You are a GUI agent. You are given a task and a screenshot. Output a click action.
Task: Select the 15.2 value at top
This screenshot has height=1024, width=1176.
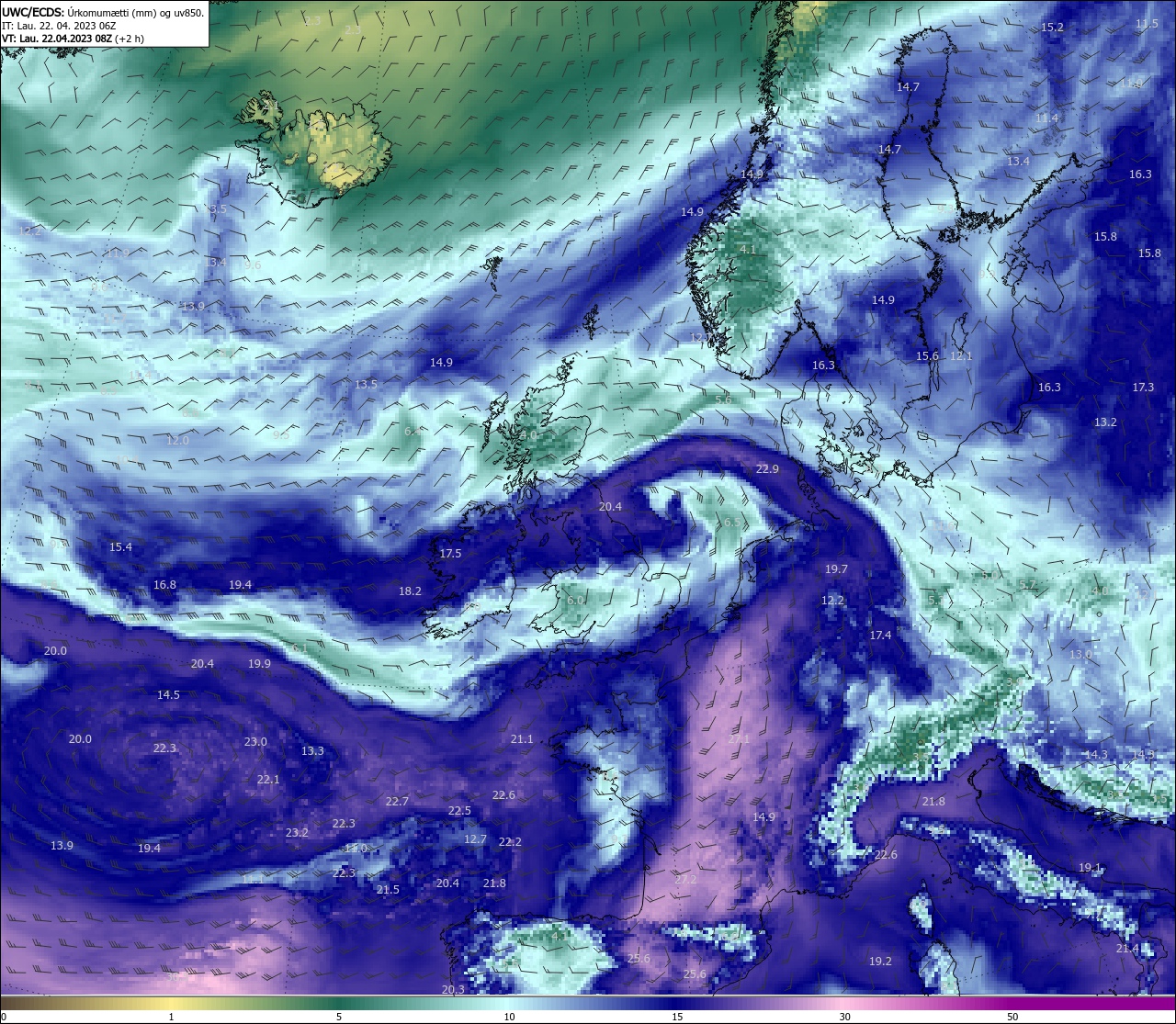pyautogui.click(x=1052, y=27)
